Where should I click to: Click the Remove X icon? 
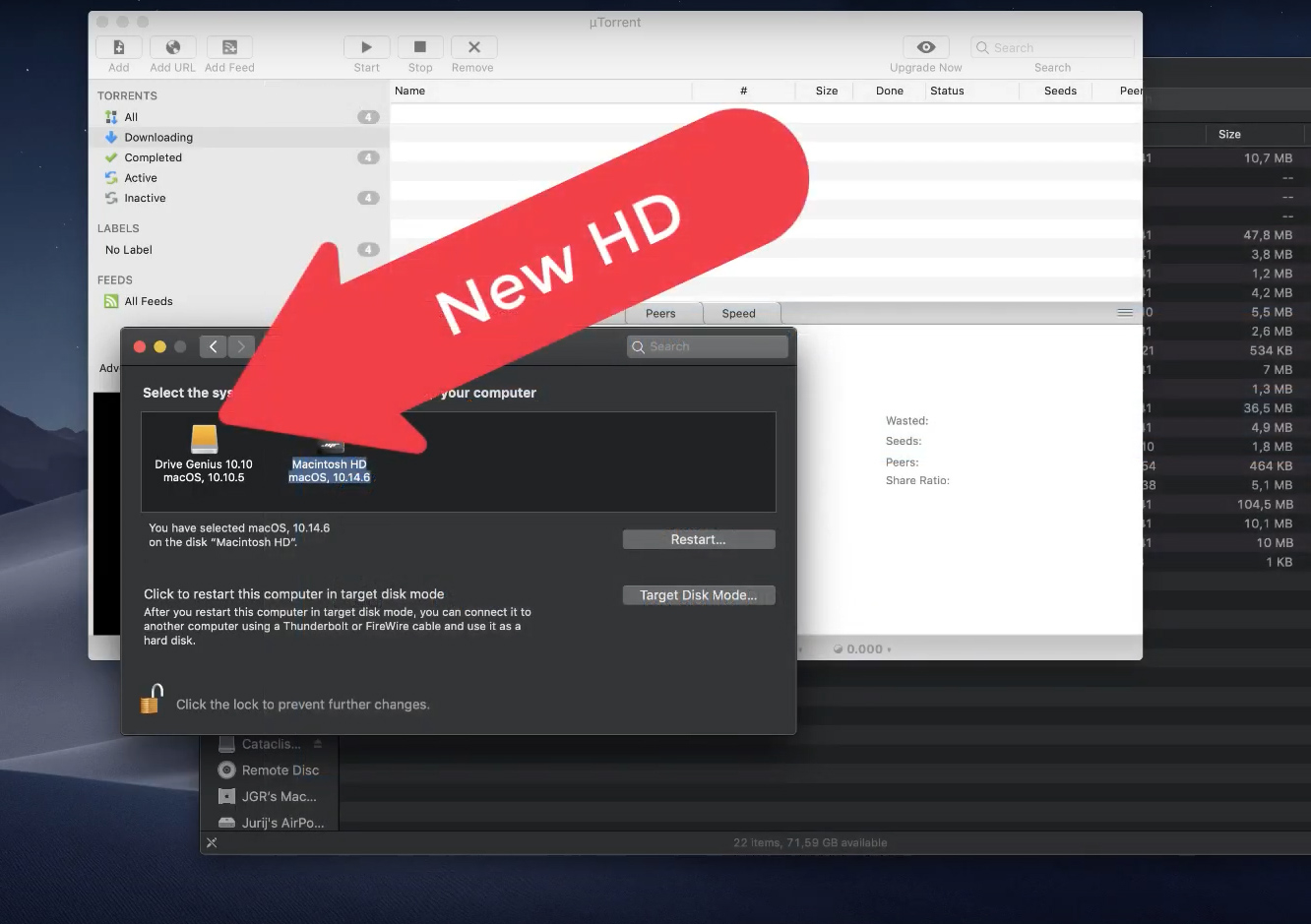(473, 47)
